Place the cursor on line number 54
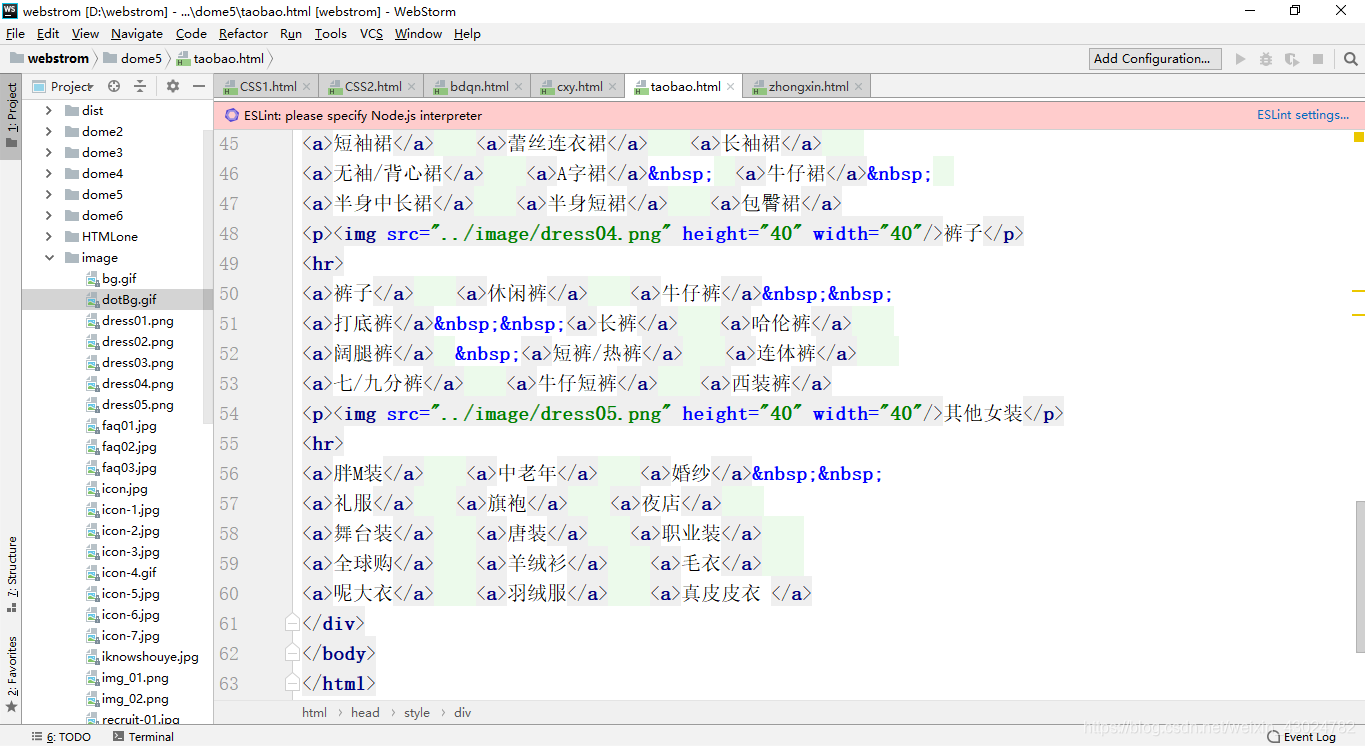 (229, 413)
